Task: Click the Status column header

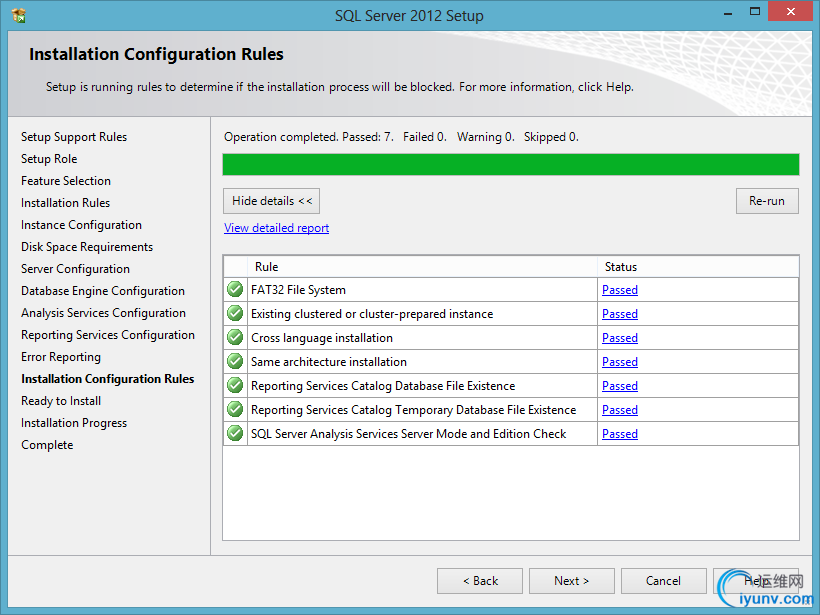Action: (x=698, y=267)
